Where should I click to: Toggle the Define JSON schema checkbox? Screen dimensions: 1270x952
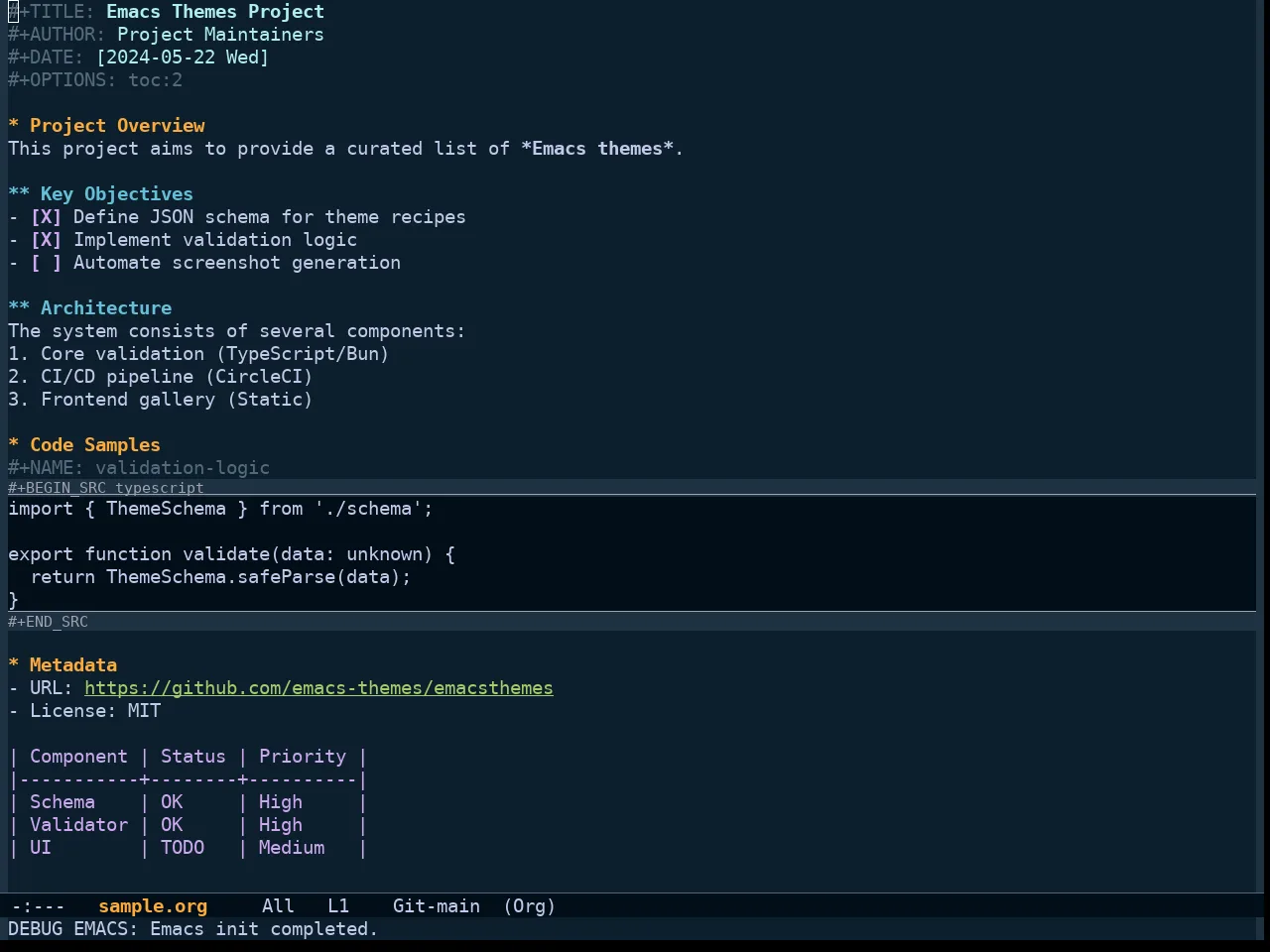[46, 217]
